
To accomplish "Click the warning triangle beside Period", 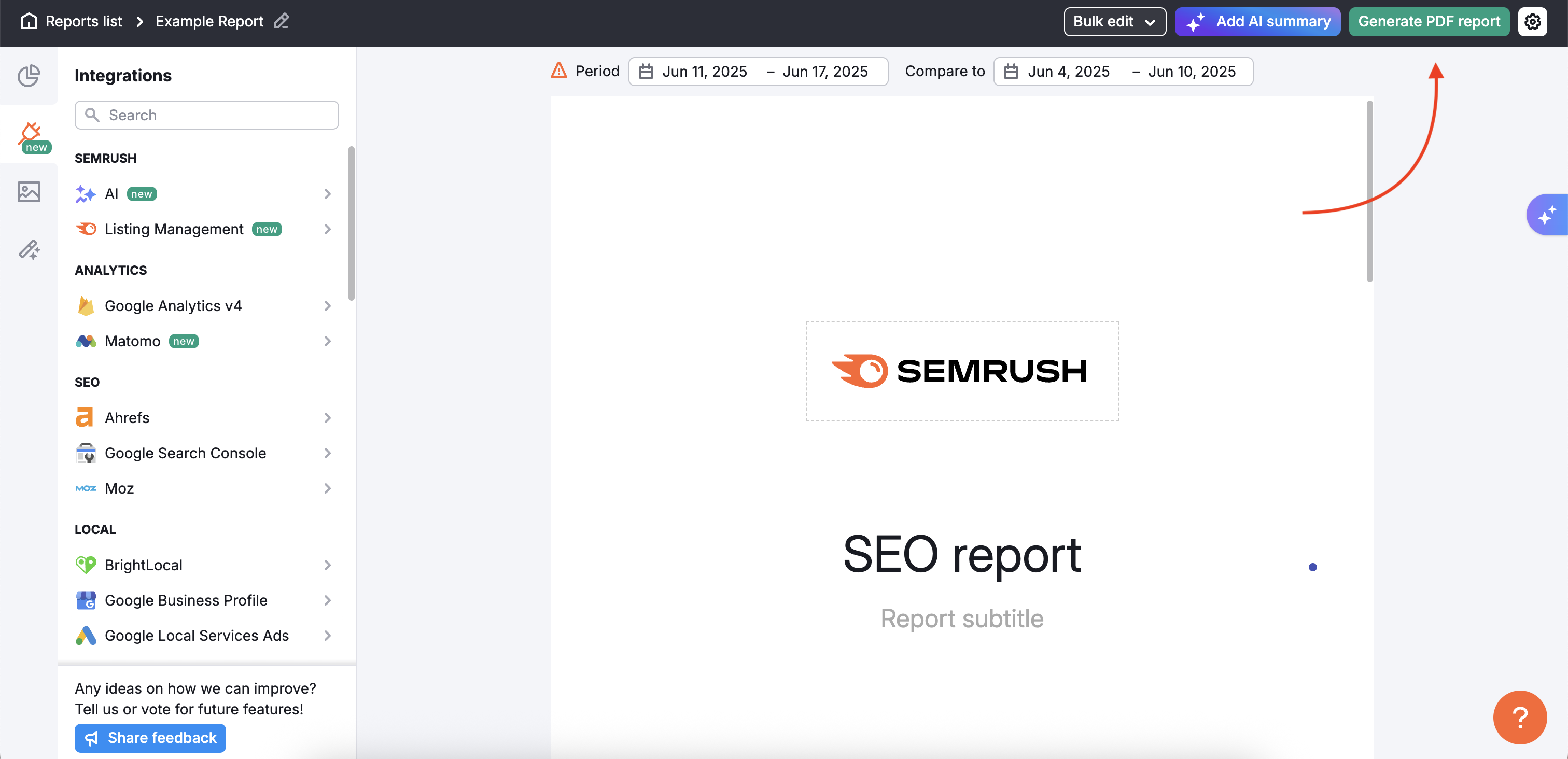I will pos(558,71).
